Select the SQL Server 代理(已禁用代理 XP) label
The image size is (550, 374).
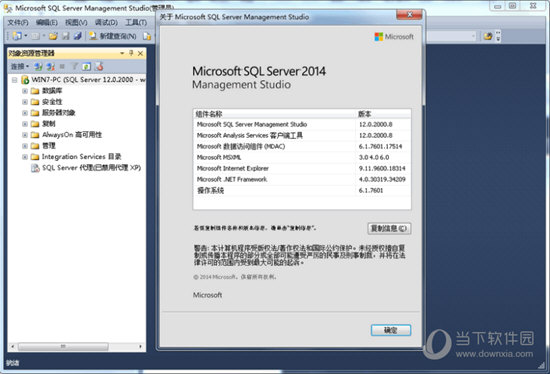(91, 168)
